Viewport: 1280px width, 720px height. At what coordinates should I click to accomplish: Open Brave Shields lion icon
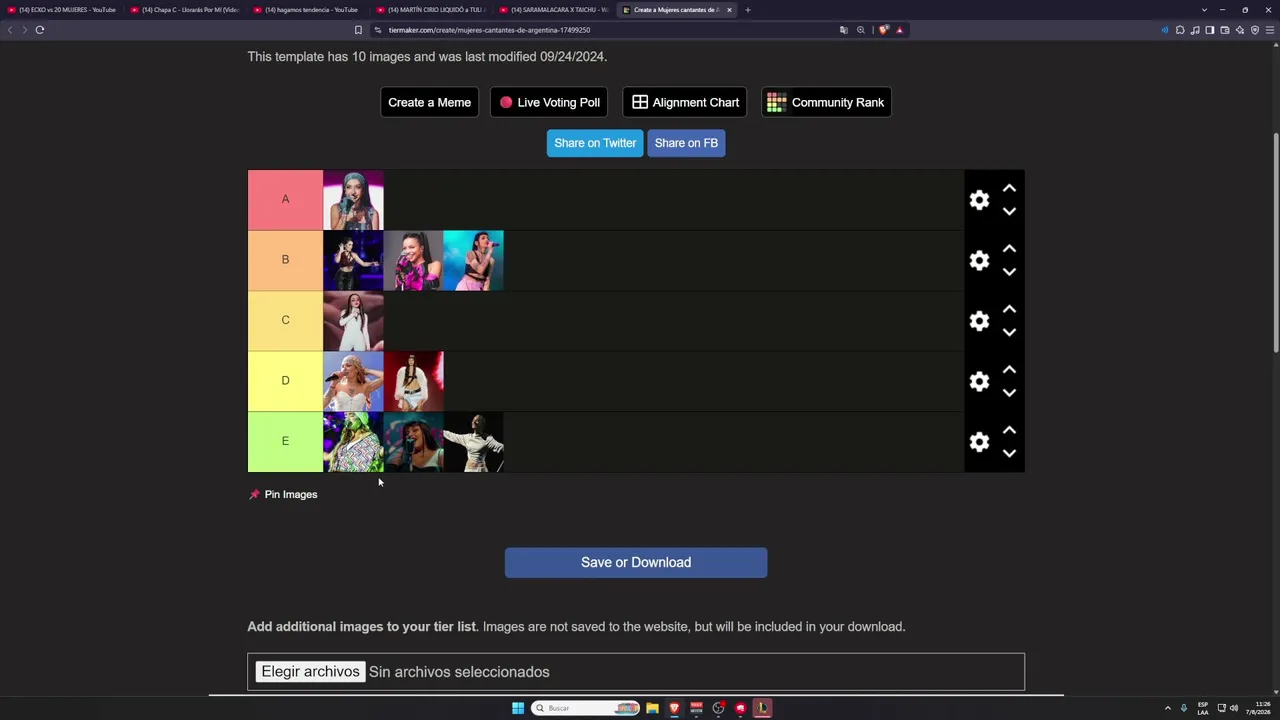point(883,30)
